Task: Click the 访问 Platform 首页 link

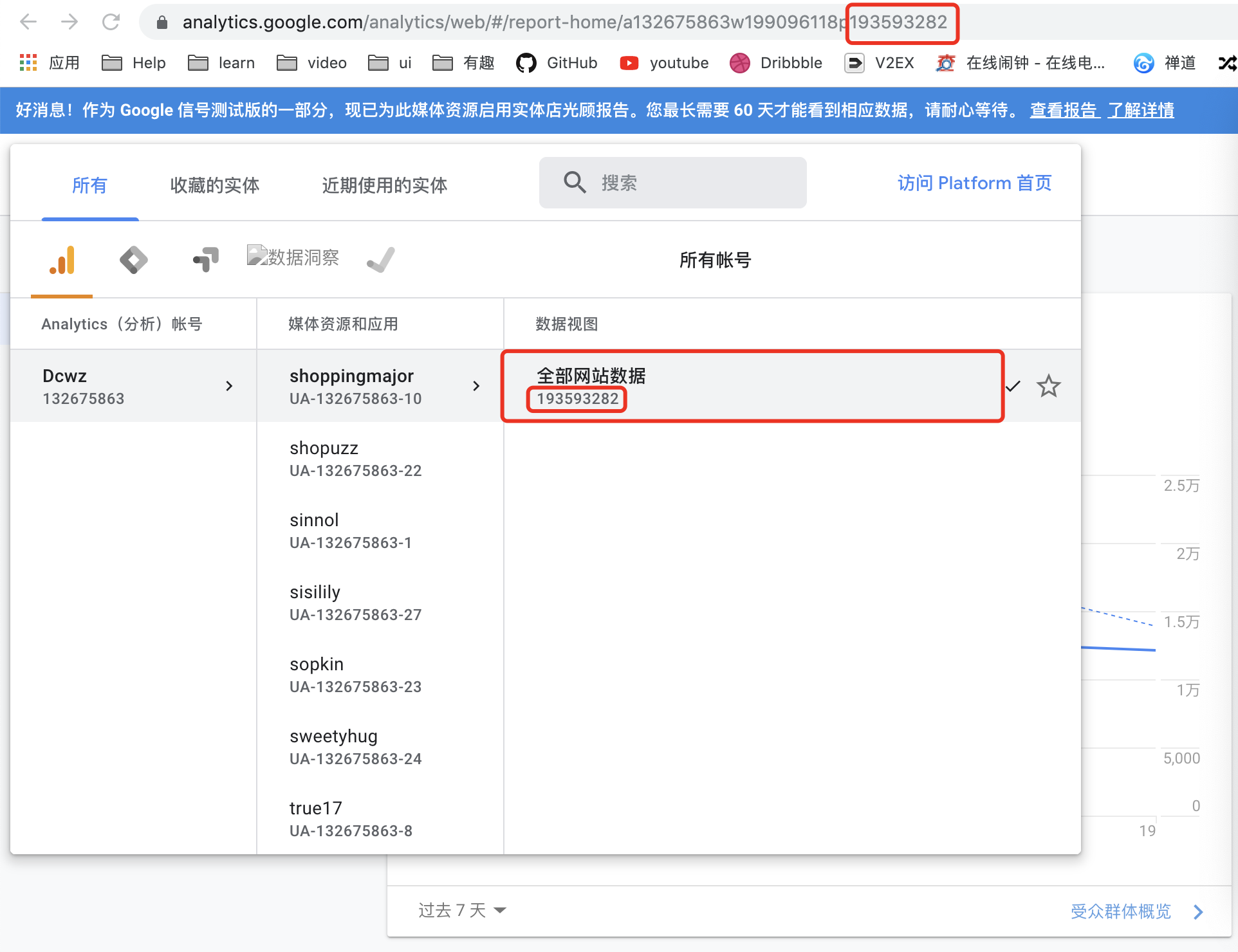Action: pos(974,183)
